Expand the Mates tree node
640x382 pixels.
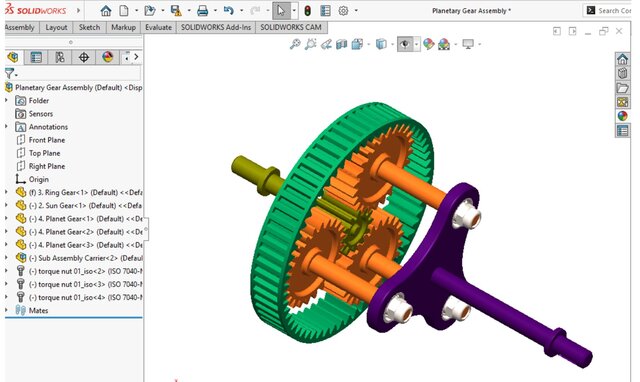(6, 310)
